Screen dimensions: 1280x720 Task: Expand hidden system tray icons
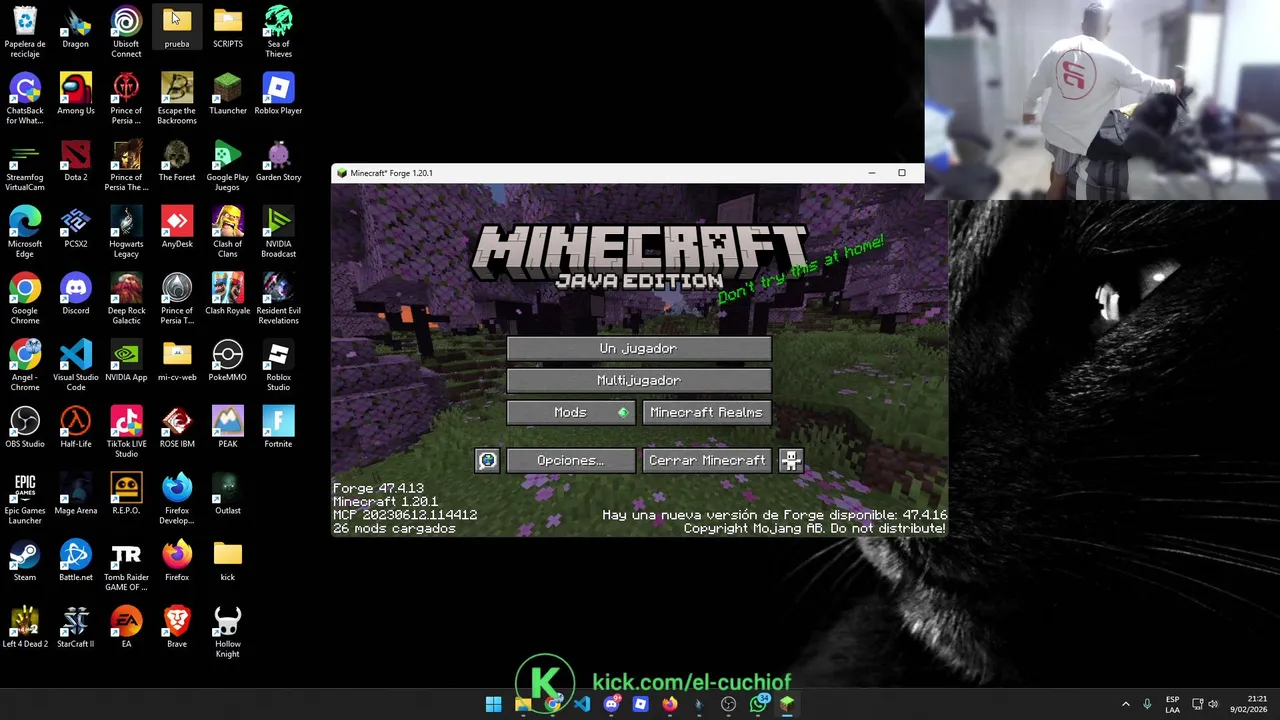(1125, 704)
